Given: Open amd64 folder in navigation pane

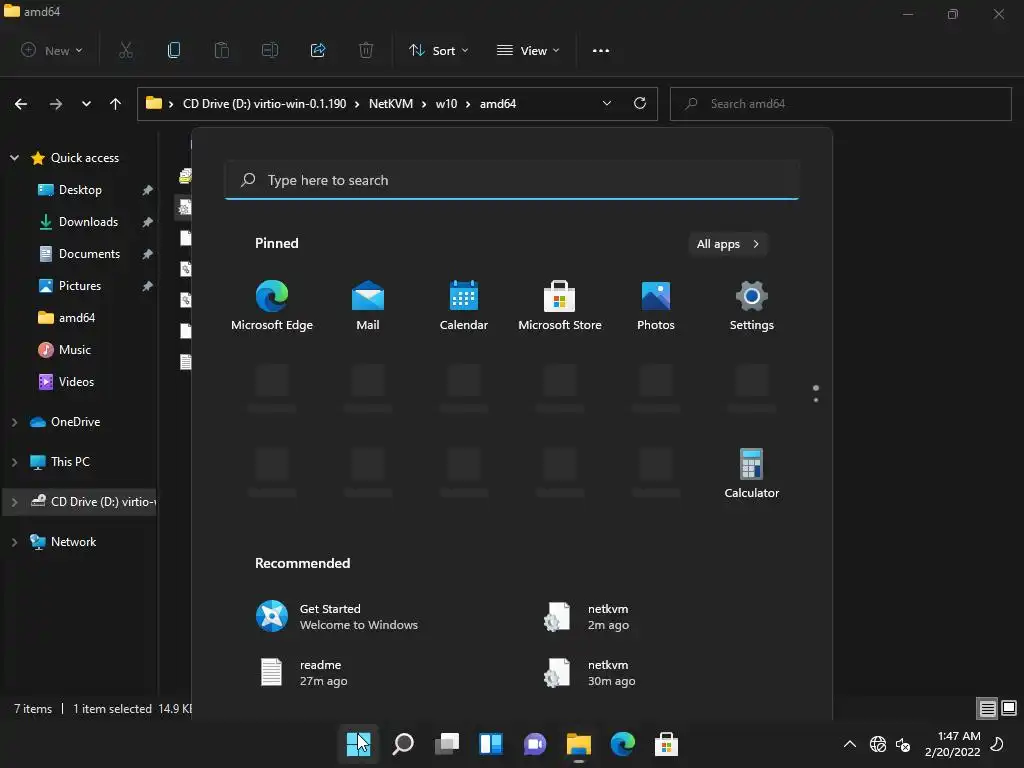Looking at the screenshot, I should tap(77, 318).
